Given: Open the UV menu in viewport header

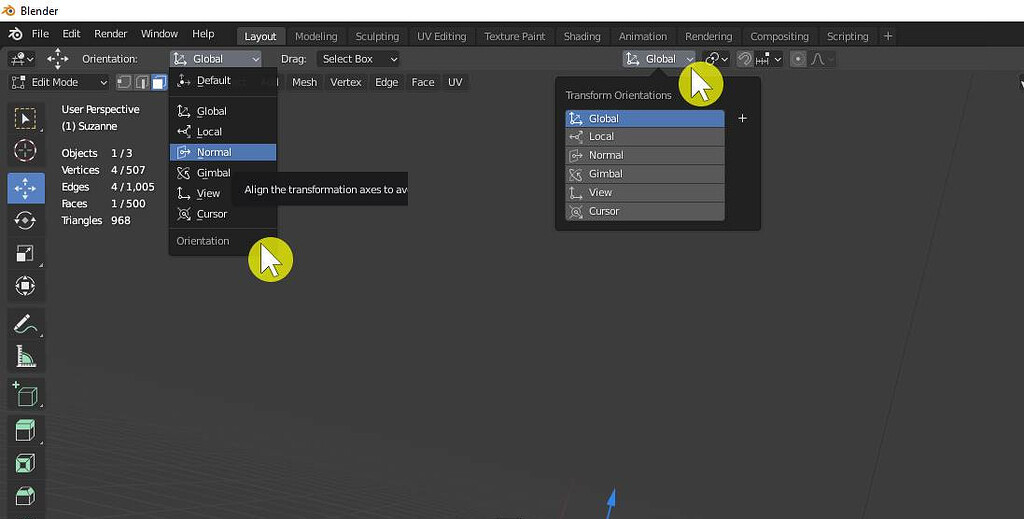Looking at the screenshot, I should coord(455,82).
